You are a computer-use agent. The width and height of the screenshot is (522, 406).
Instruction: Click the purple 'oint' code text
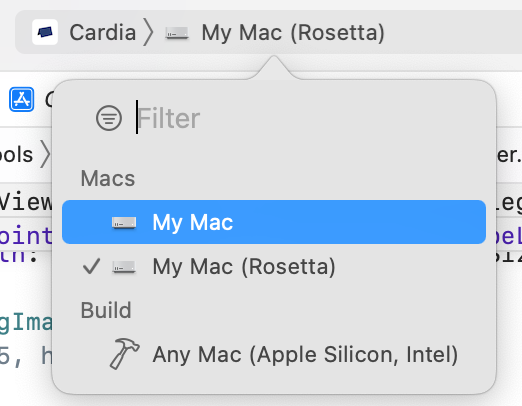(26, 235)
